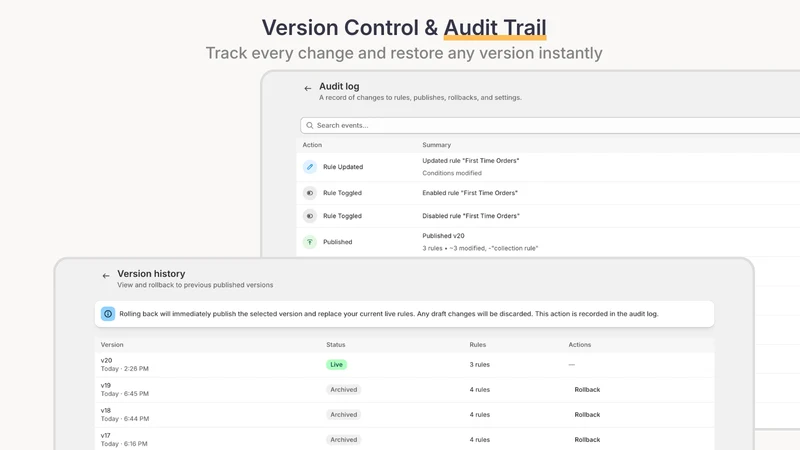Screen dimensions: 800x450
Task: Click the Action column header in Audit log
Action: tap(312, 145)
